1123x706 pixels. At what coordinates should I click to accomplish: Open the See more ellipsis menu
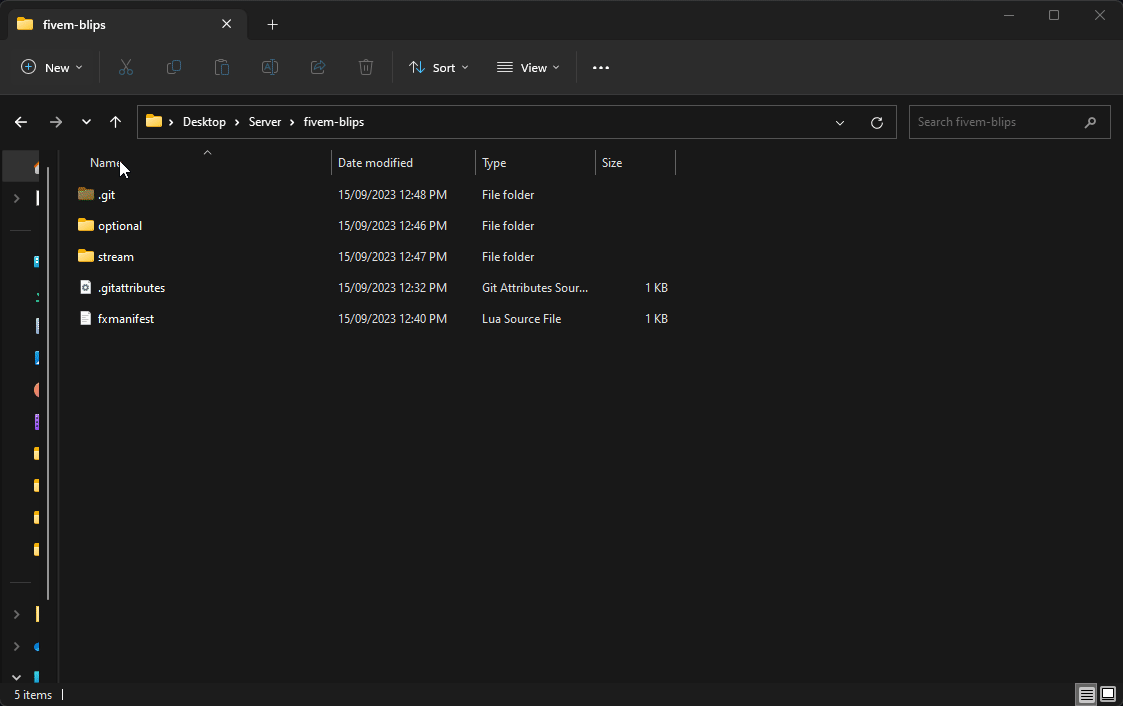point(600,67)
